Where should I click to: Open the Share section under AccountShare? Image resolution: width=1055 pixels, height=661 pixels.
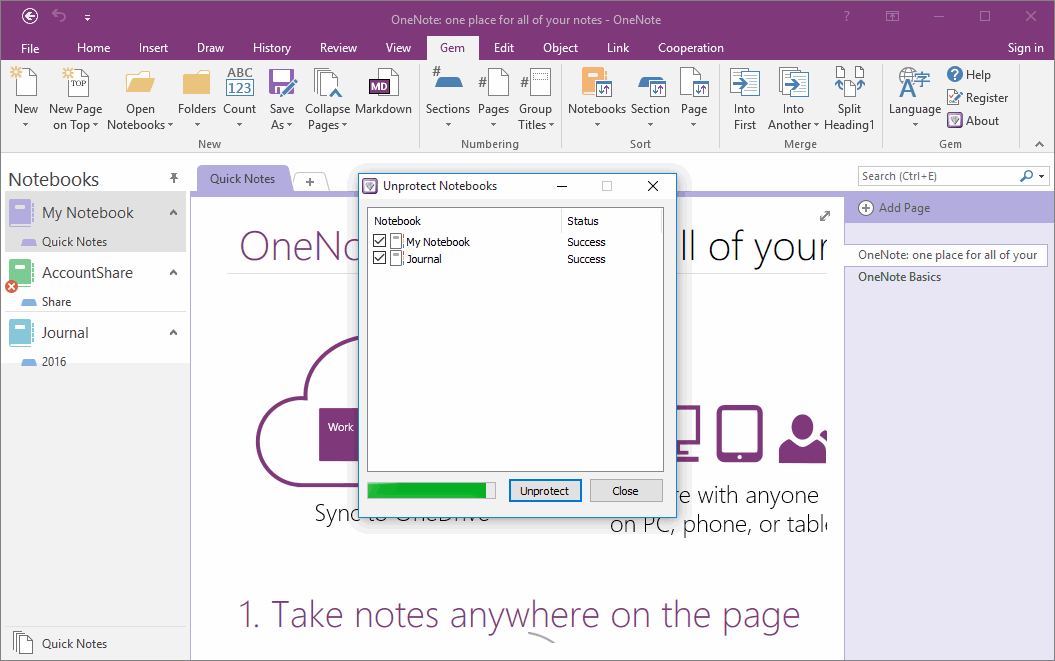pos(57,302)
